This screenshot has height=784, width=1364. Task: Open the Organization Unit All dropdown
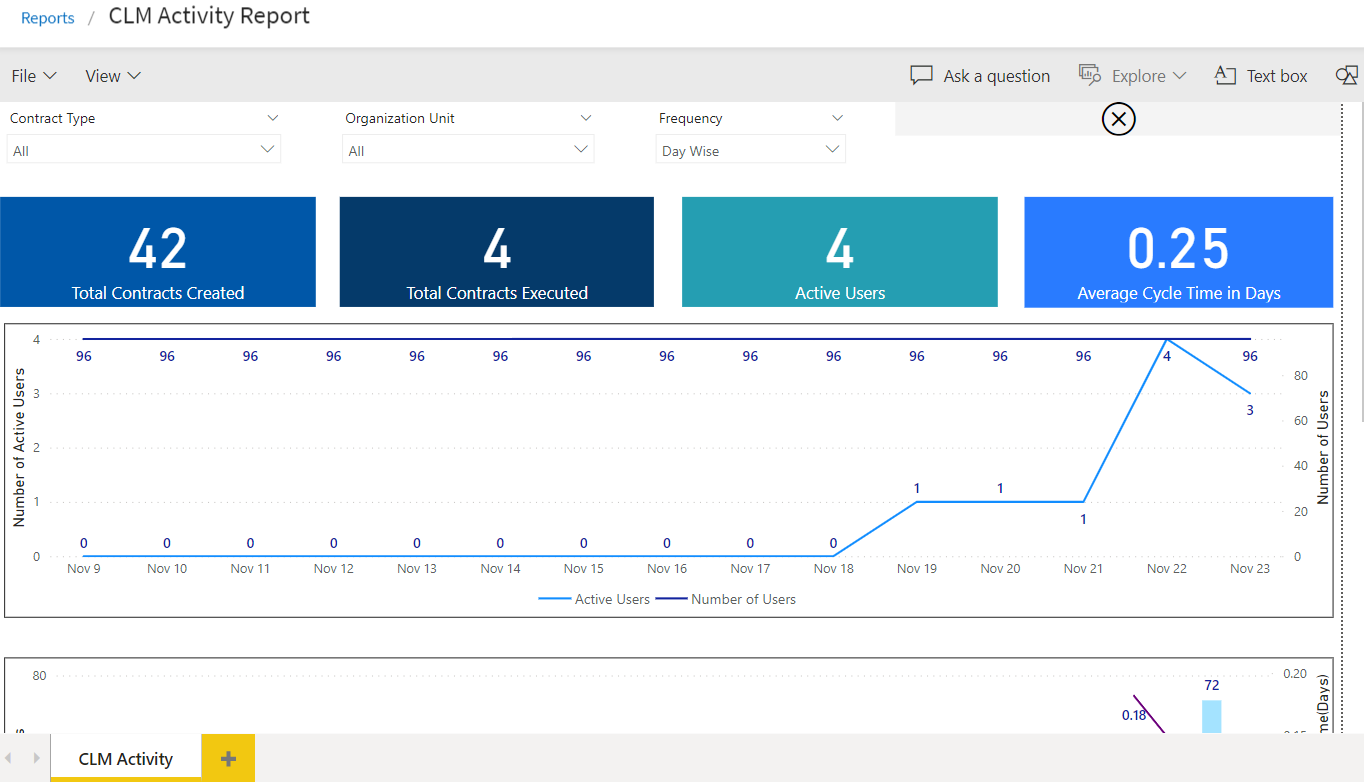[x=468, y=150]
